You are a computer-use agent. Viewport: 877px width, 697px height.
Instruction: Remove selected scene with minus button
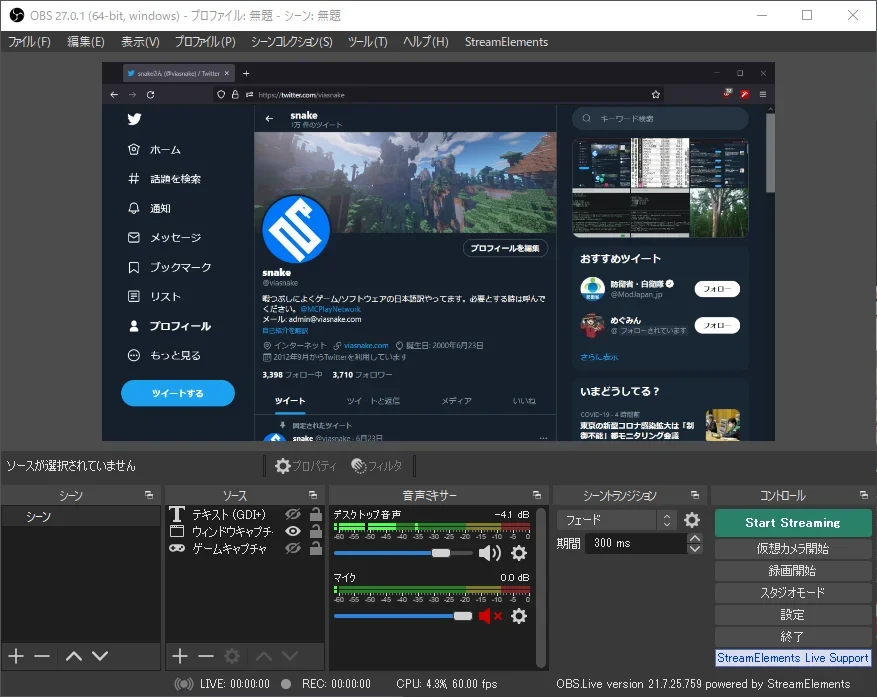42,656
